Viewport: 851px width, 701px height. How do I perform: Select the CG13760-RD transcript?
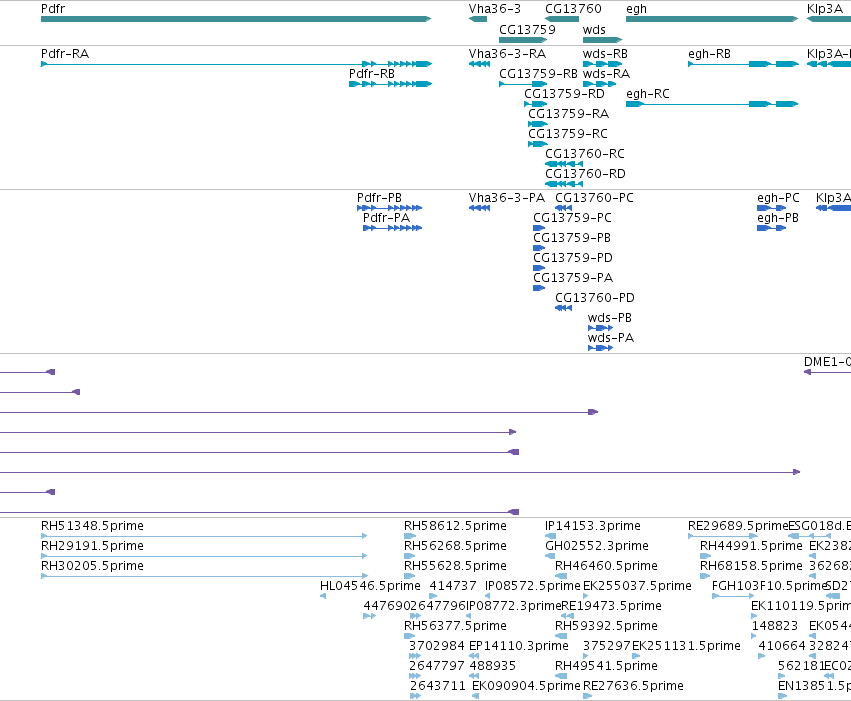tap(564, 184)
